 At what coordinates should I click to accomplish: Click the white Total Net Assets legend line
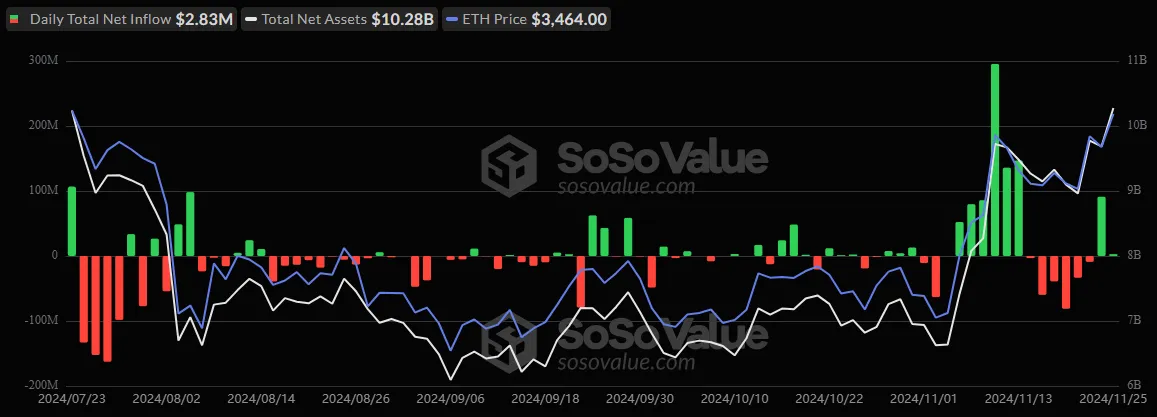(251, 20)
